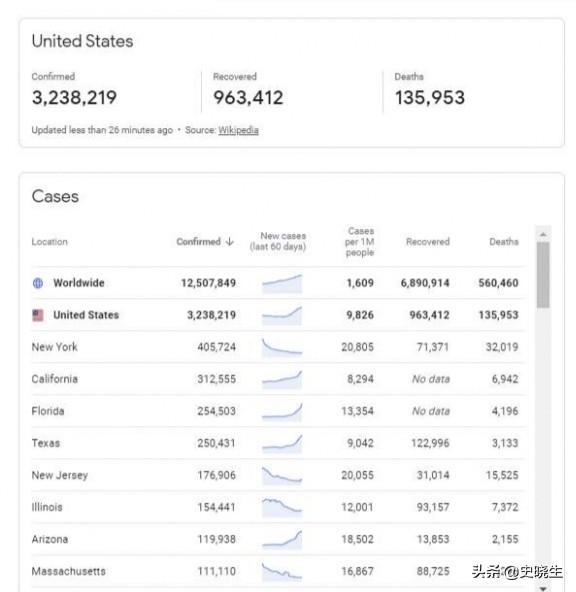Select the Texas row
Screen dimensions: 576x592
tap(277, 443)
